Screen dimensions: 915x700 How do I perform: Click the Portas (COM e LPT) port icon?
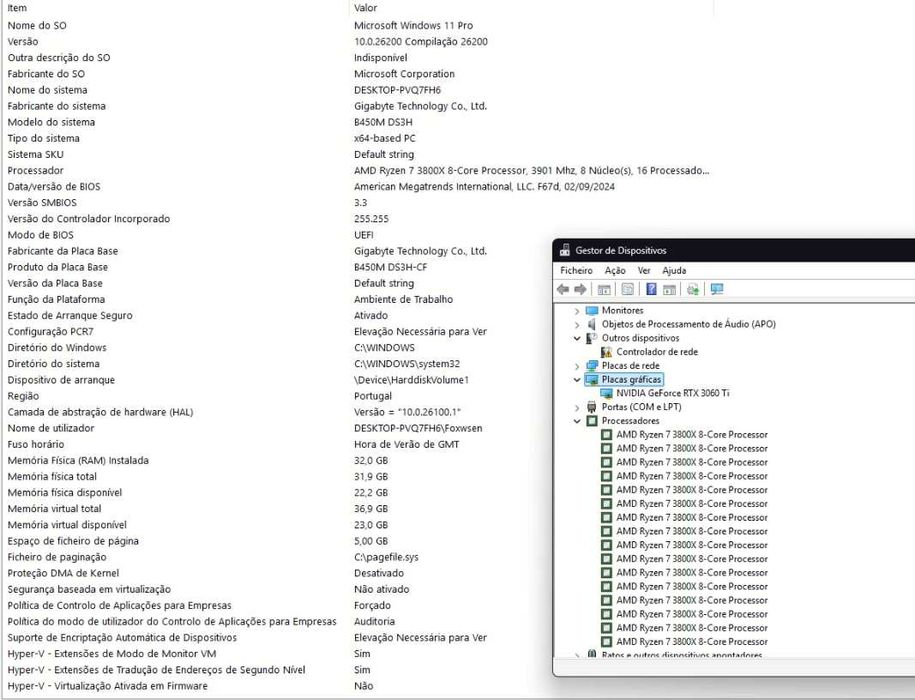tap(592, 407)
